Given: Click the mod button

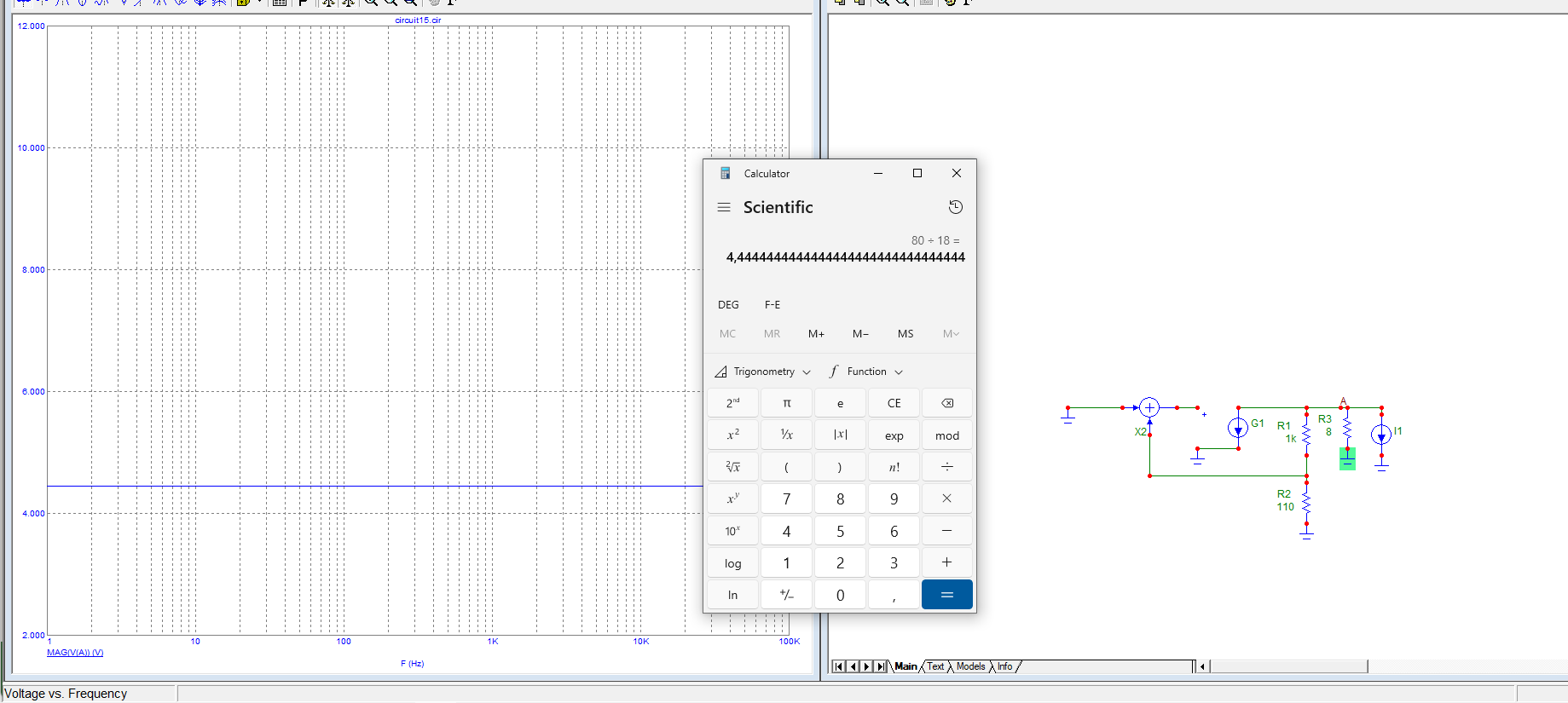Looking at the screenshot, I should click(x=947, y=435).
